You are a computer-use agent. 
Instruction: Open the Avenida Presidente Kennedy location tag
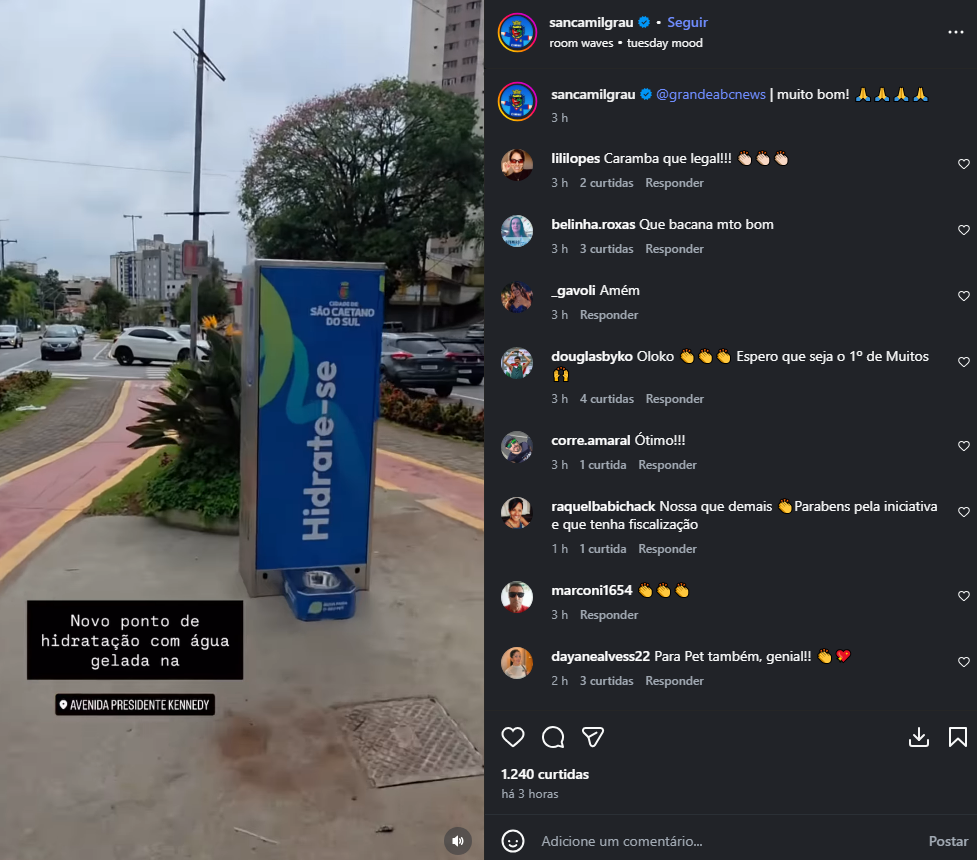click(x=135, y=705)
